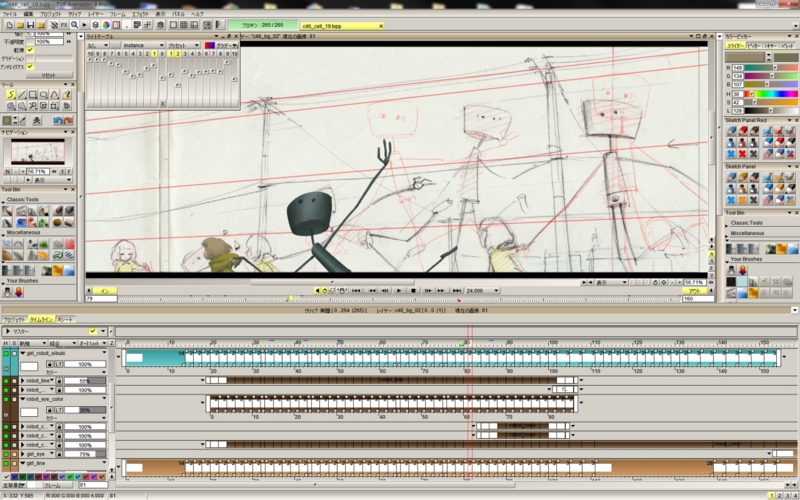
Task: Click the Open folder icon in toolbar
Action: click(x=20, y=25)
